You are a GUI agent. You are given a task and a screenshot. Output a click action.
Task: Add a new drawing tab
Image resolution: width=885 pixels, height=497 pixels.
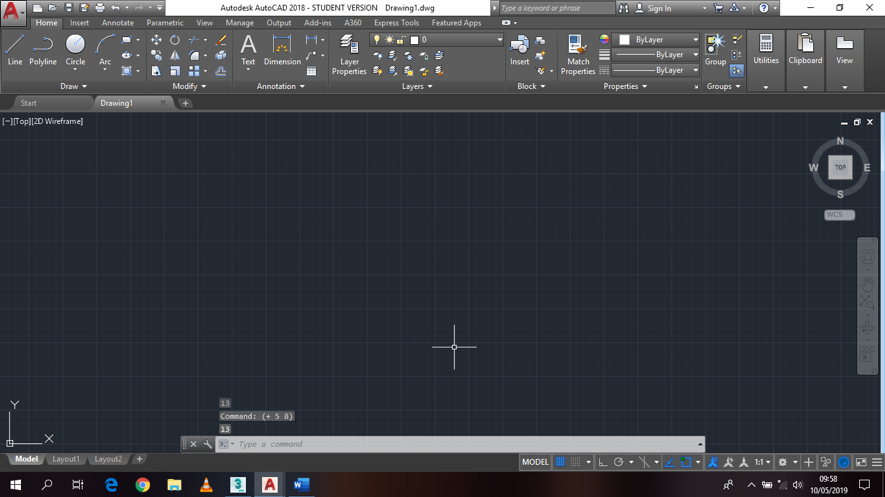pos(185,103)
